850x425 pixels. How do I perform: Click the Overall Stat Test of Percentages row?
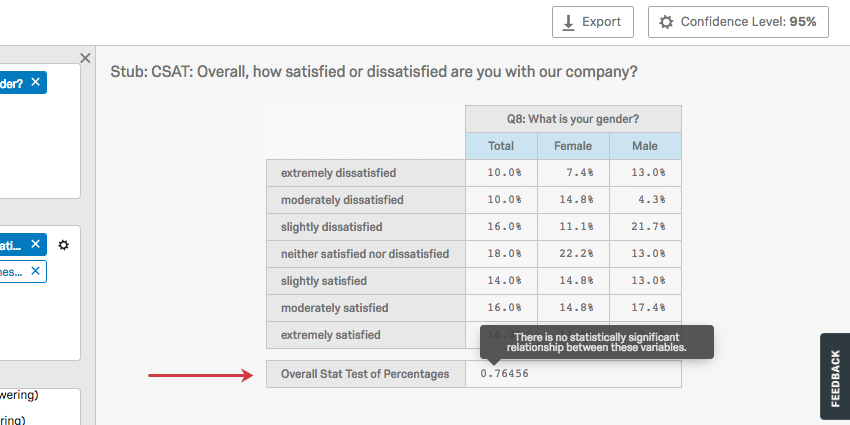click(365, 374)
